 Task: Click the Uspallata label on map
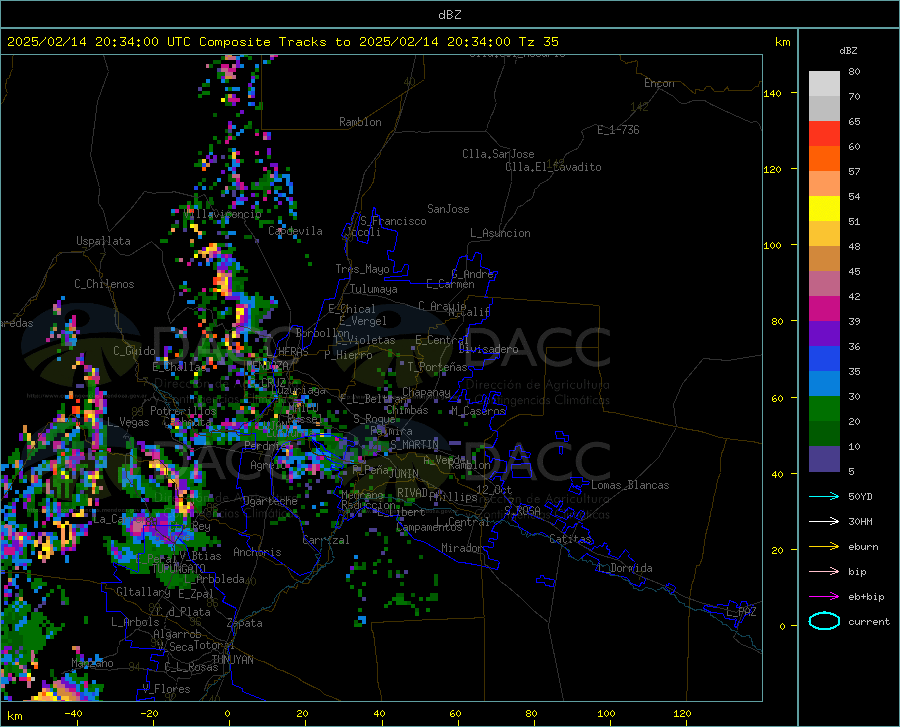(103, 241)
